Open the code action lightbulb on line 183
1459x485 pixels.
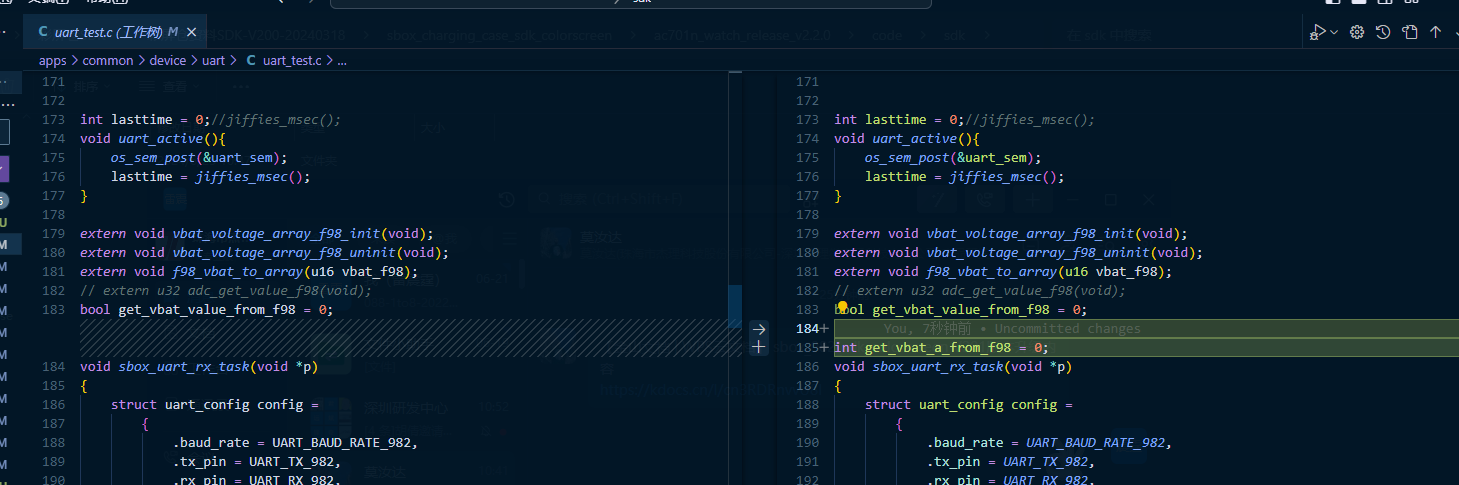pos(842,308)
